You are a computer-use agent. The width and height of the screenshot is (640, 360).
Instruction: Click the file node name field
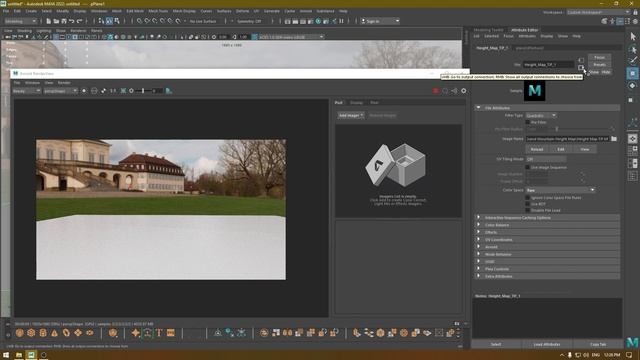click(549, 64)
